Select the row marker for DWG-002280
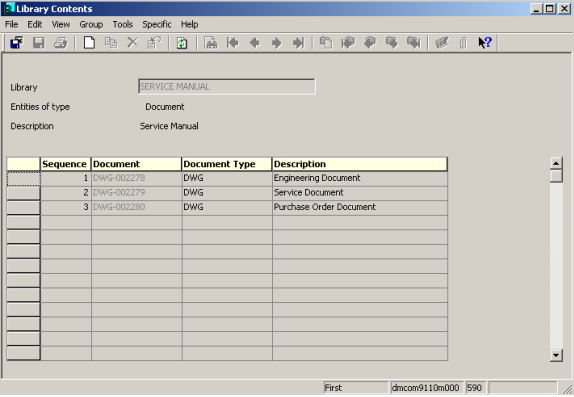This screenshot has width=574, height=397. (23, 208)
